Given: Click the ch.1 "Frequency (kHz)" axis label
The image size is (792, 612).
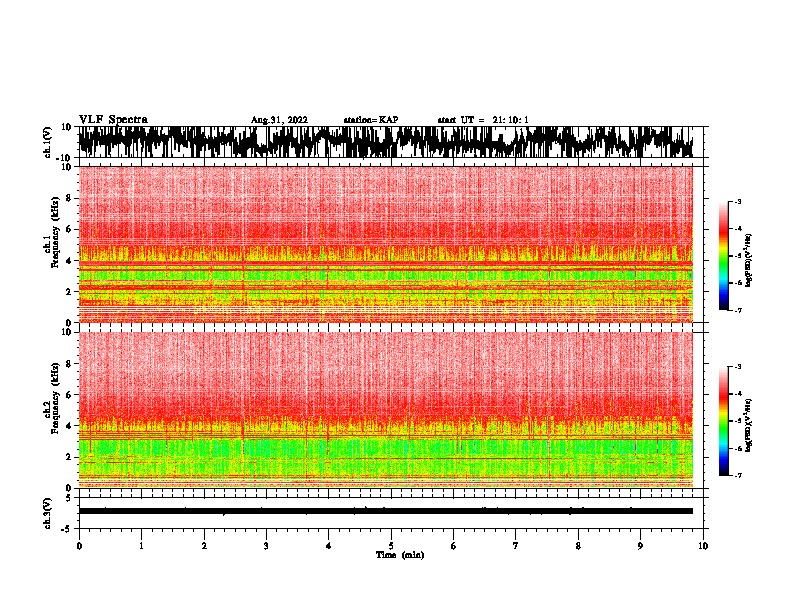Looking at the screenshot, I should point(55,232).
